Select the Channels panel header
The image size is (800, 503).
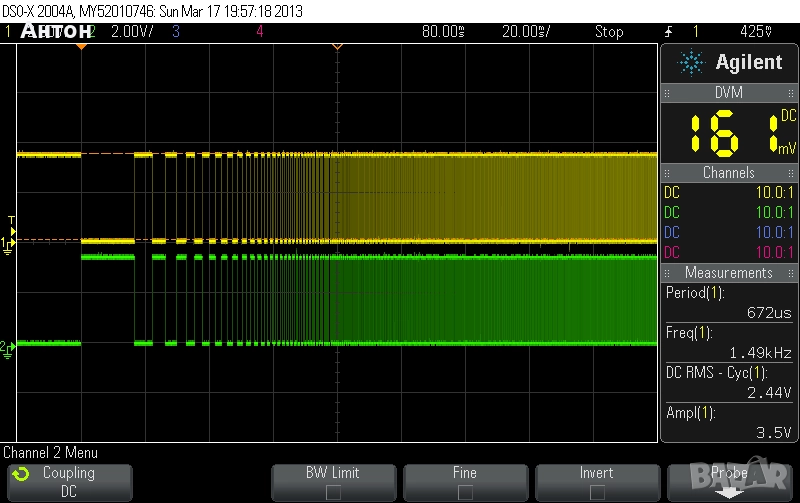click(x=728, y=173)
